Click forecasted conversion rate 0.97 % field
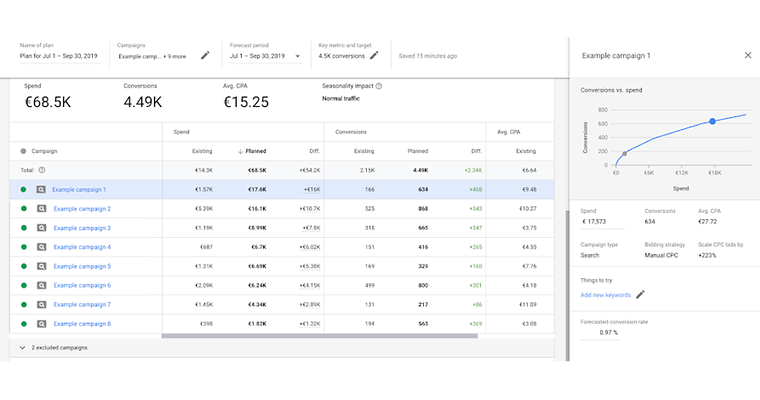Screen dimensions: 760x400 pos(600,333)
